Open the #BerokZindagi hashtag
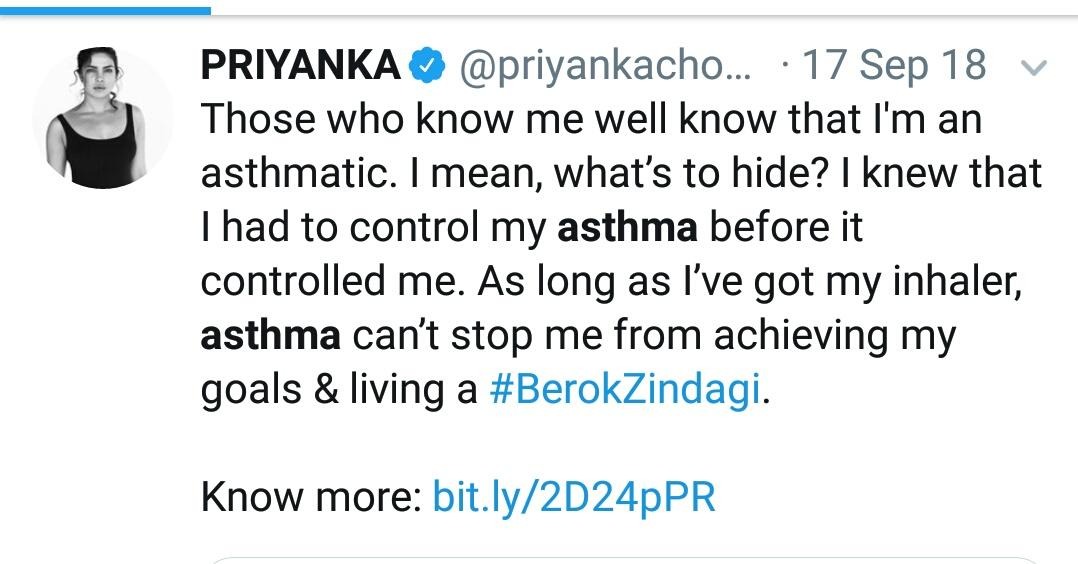1078x564 pixels. click(x=626, y=391)
